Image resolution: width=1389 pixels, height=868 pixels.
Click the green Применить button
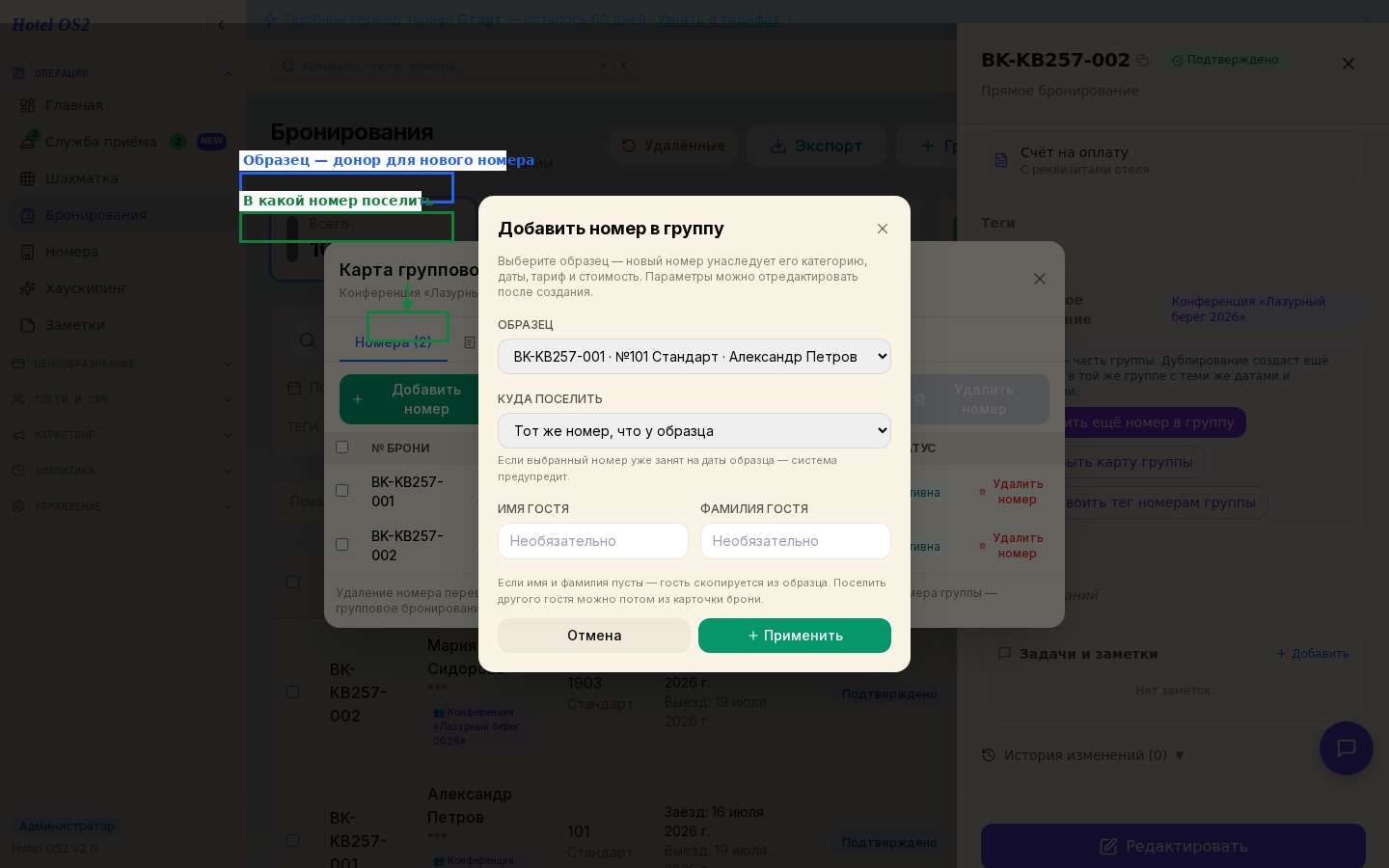(795, 636)
